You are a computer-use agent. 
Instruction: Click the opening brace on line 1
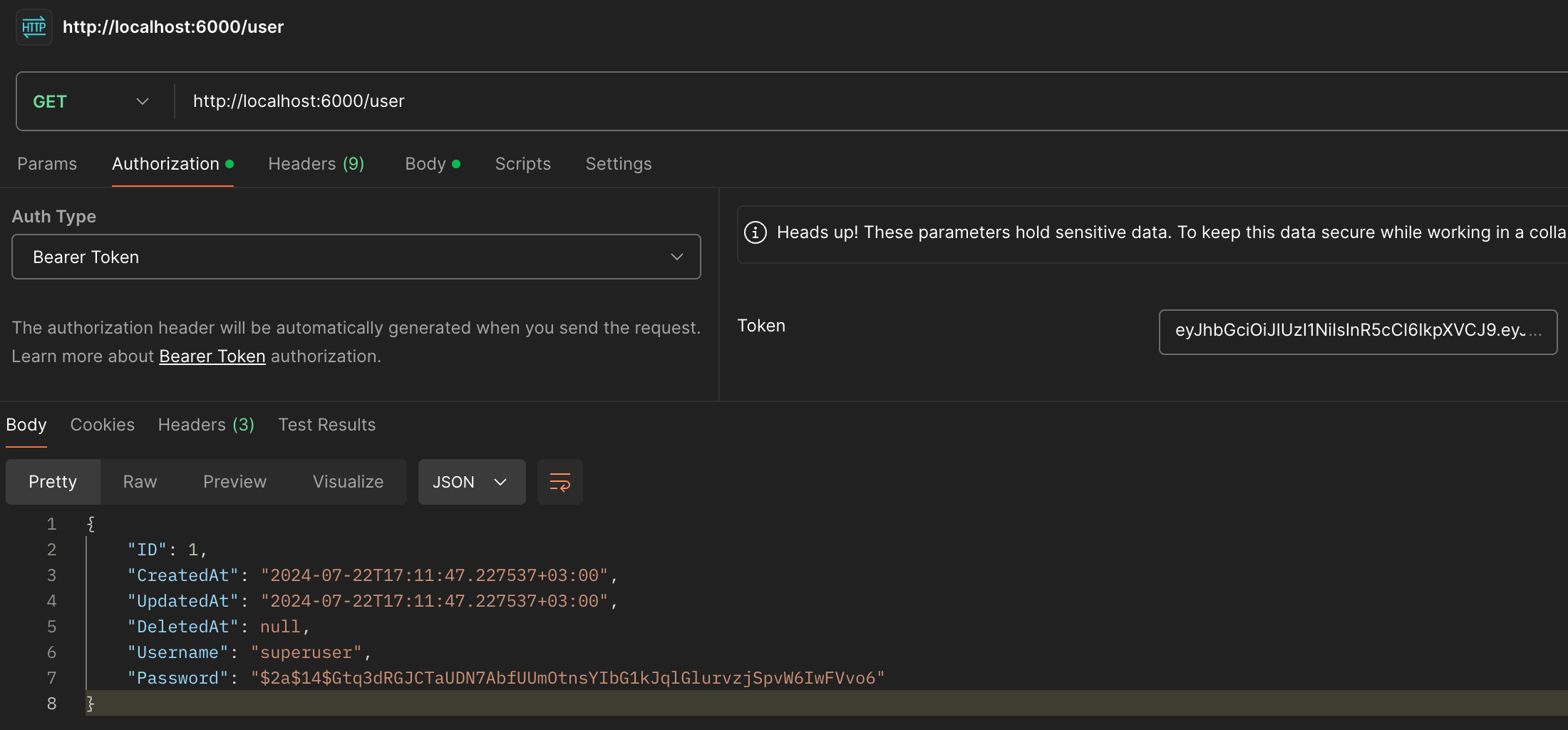pos(91,524)
